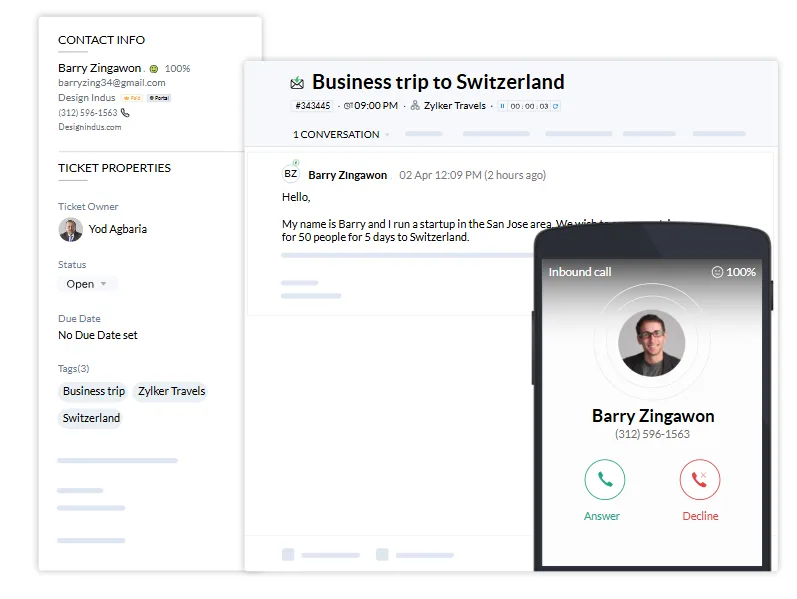
Task: Click the Paid badge beside Design Indus
Action: (132, 98)
